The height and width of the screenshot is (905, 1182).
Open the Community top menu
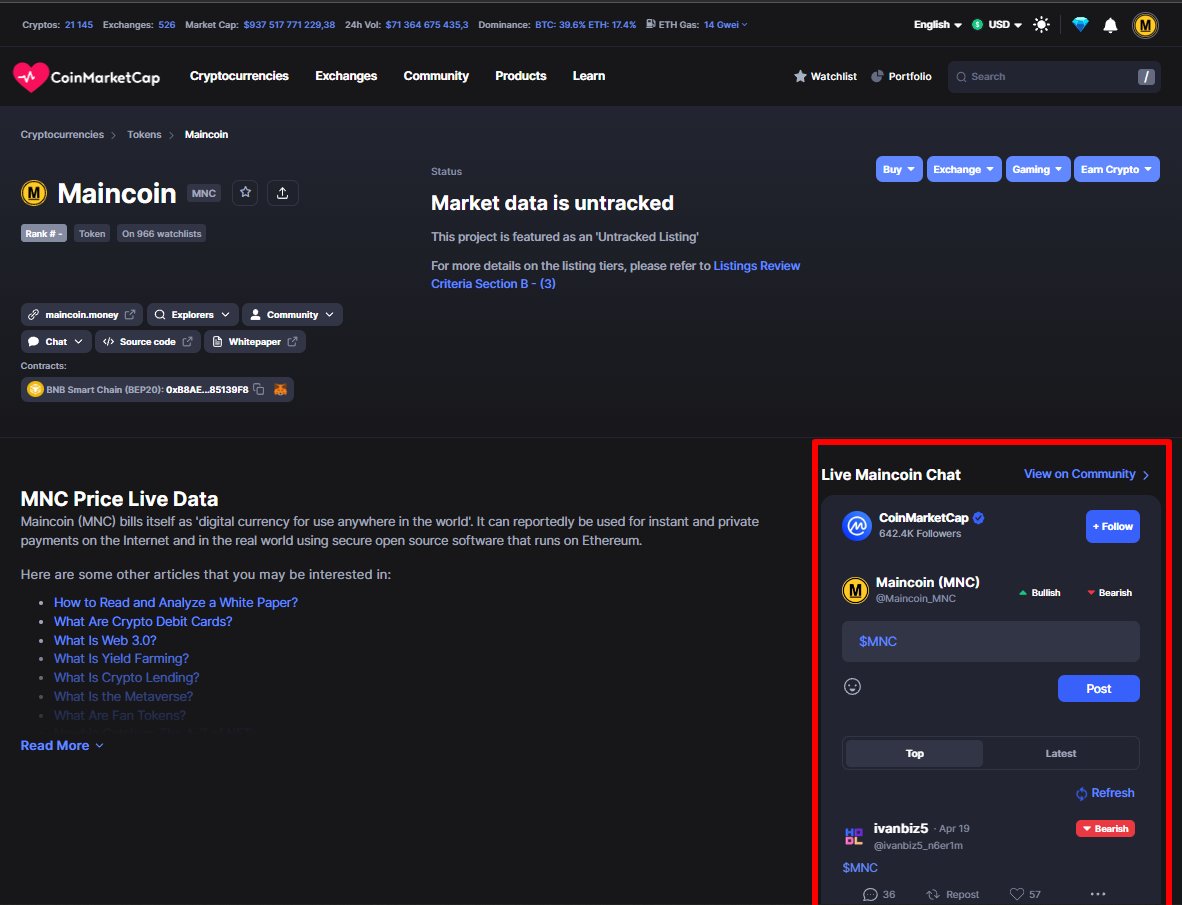(x=436, y=76)
